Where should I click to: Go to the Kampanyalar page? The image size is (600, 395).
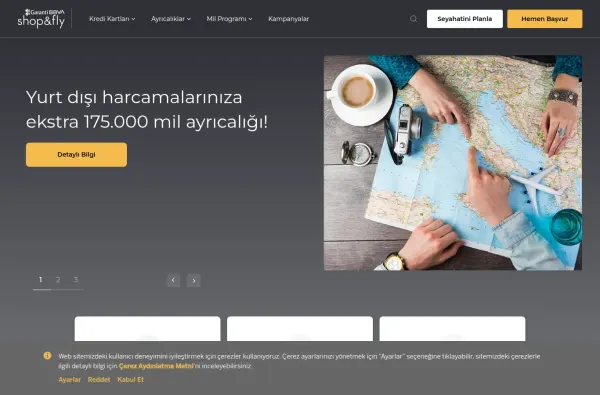pyautogui.click(x=289, y=19)
